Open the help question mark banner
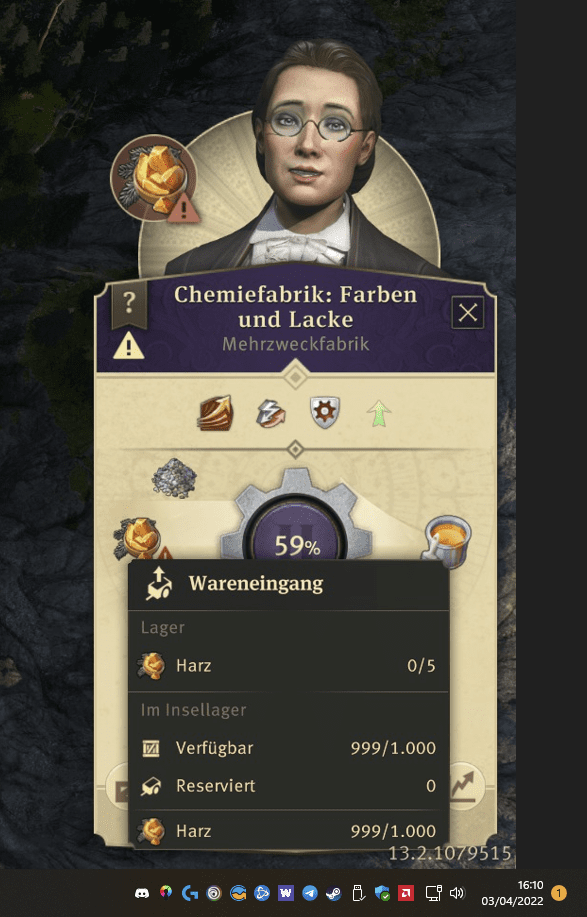The height and width of the screenshot is (917, 587). coord(129,303)
